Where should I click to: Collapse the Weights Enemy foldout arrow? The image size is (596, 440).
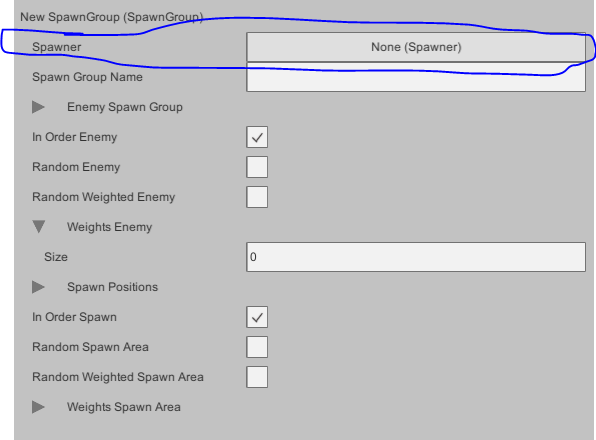pos(38,227)
